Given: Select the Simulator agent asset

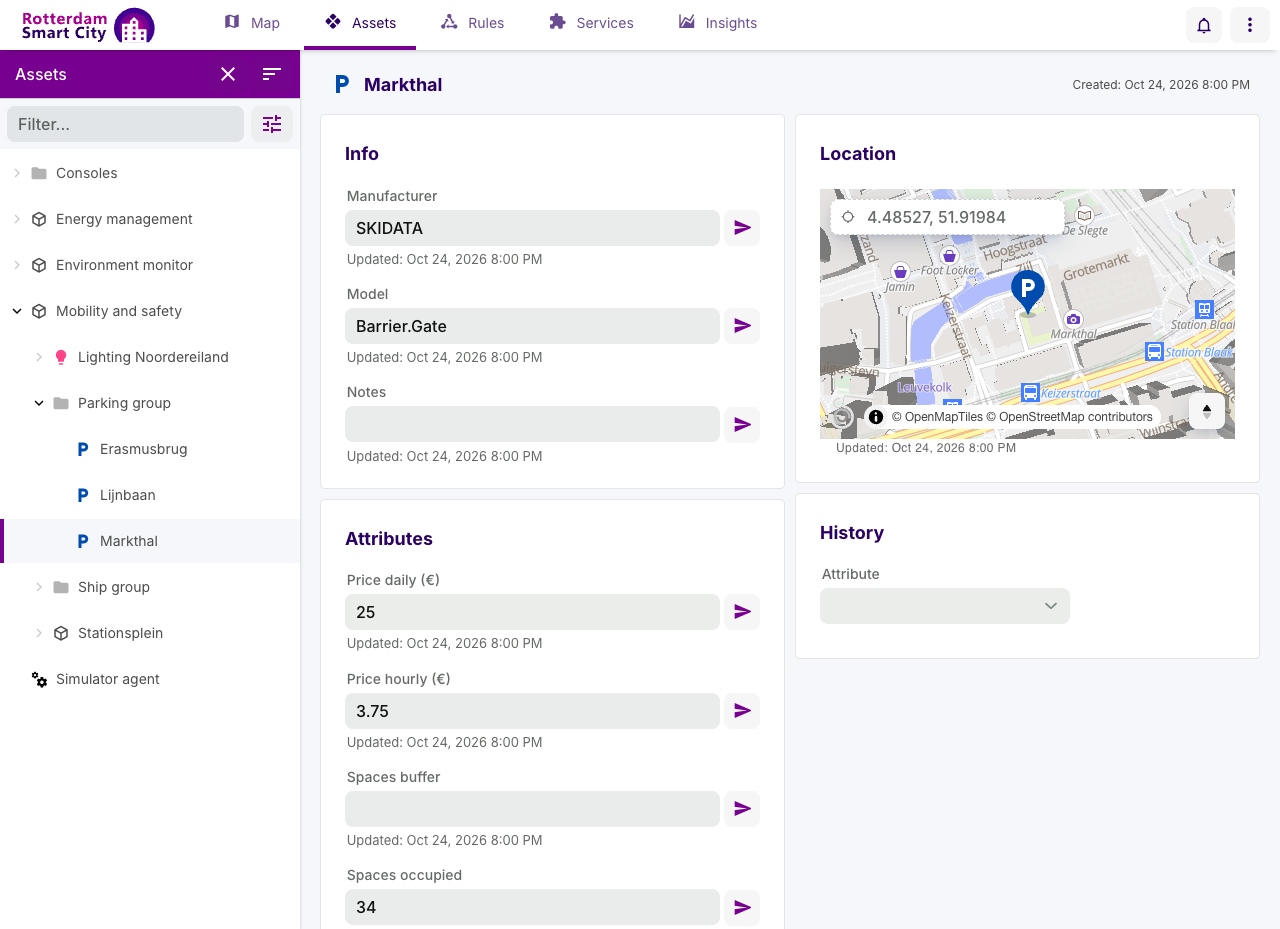Looking at the screenshot, I should pos(150,679).
